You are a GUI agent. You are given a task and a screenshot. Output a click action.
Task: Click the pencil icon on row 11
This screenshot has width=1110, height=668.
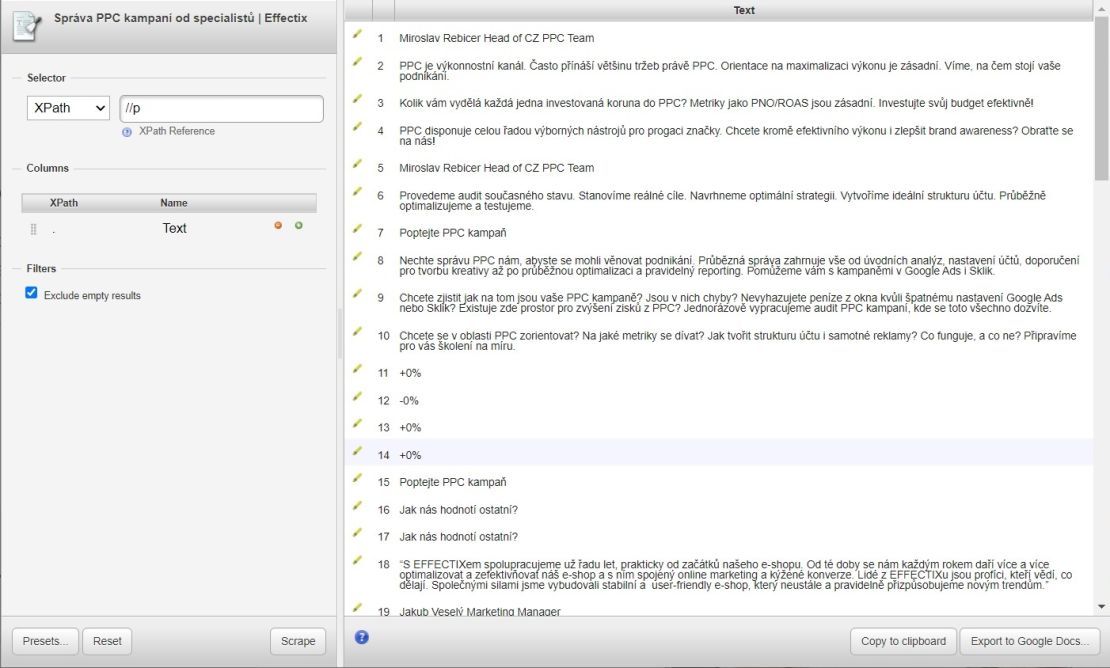click(x=357, y=369)
